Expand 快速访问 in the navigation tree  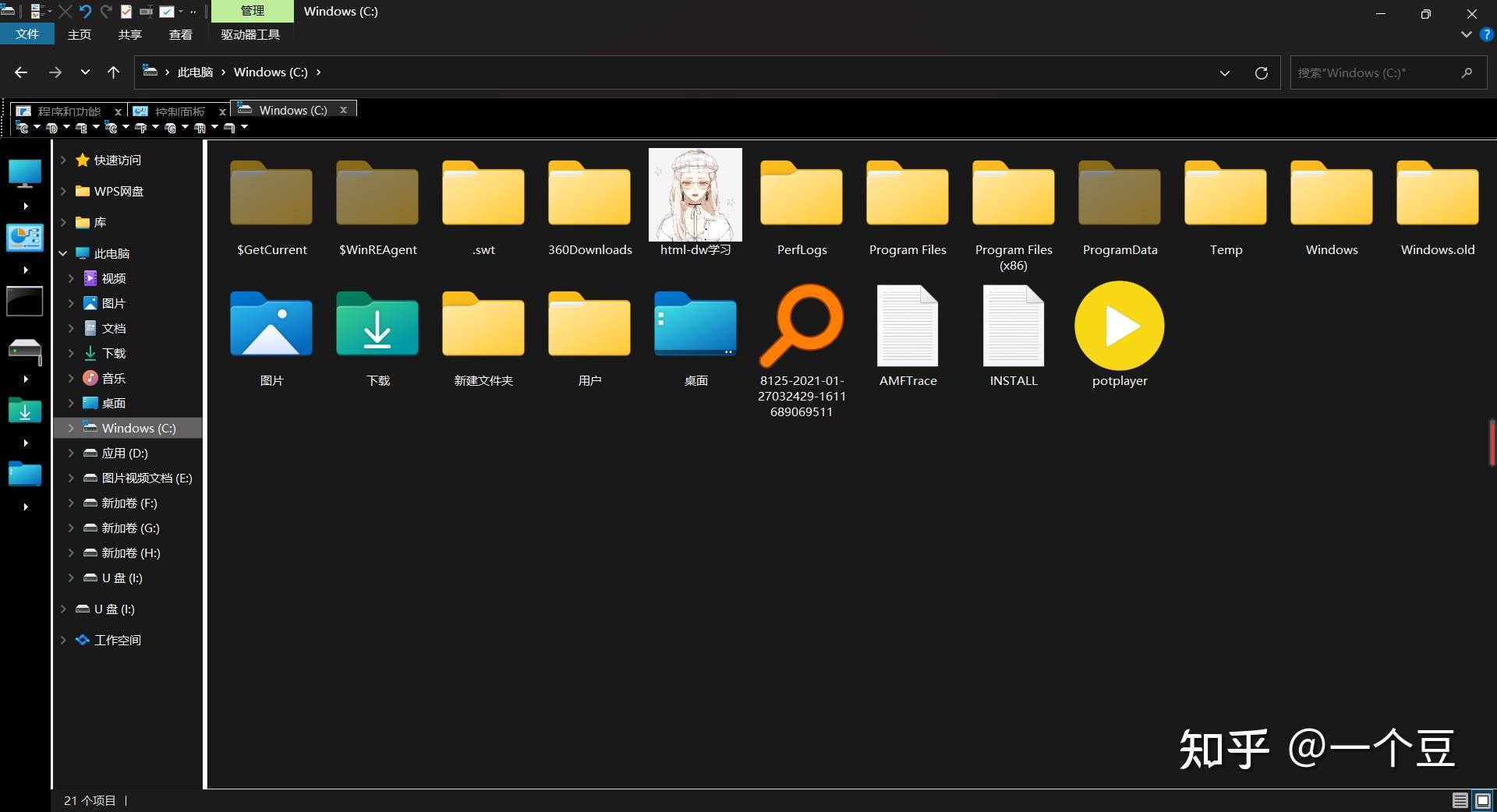click(x=63, y=160)
